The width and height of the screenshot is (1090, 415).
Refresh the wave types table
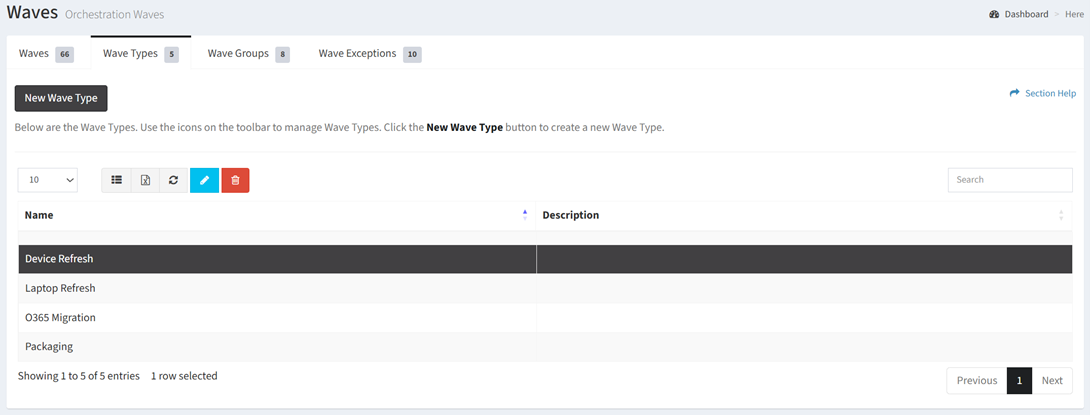click(x=173, y=180)
